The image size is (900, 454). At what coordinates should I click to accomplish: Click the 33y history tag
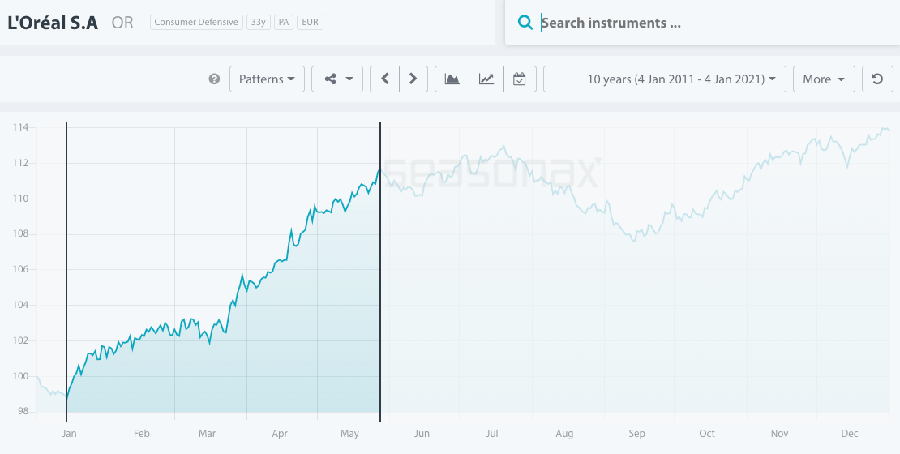coord(258,22)
